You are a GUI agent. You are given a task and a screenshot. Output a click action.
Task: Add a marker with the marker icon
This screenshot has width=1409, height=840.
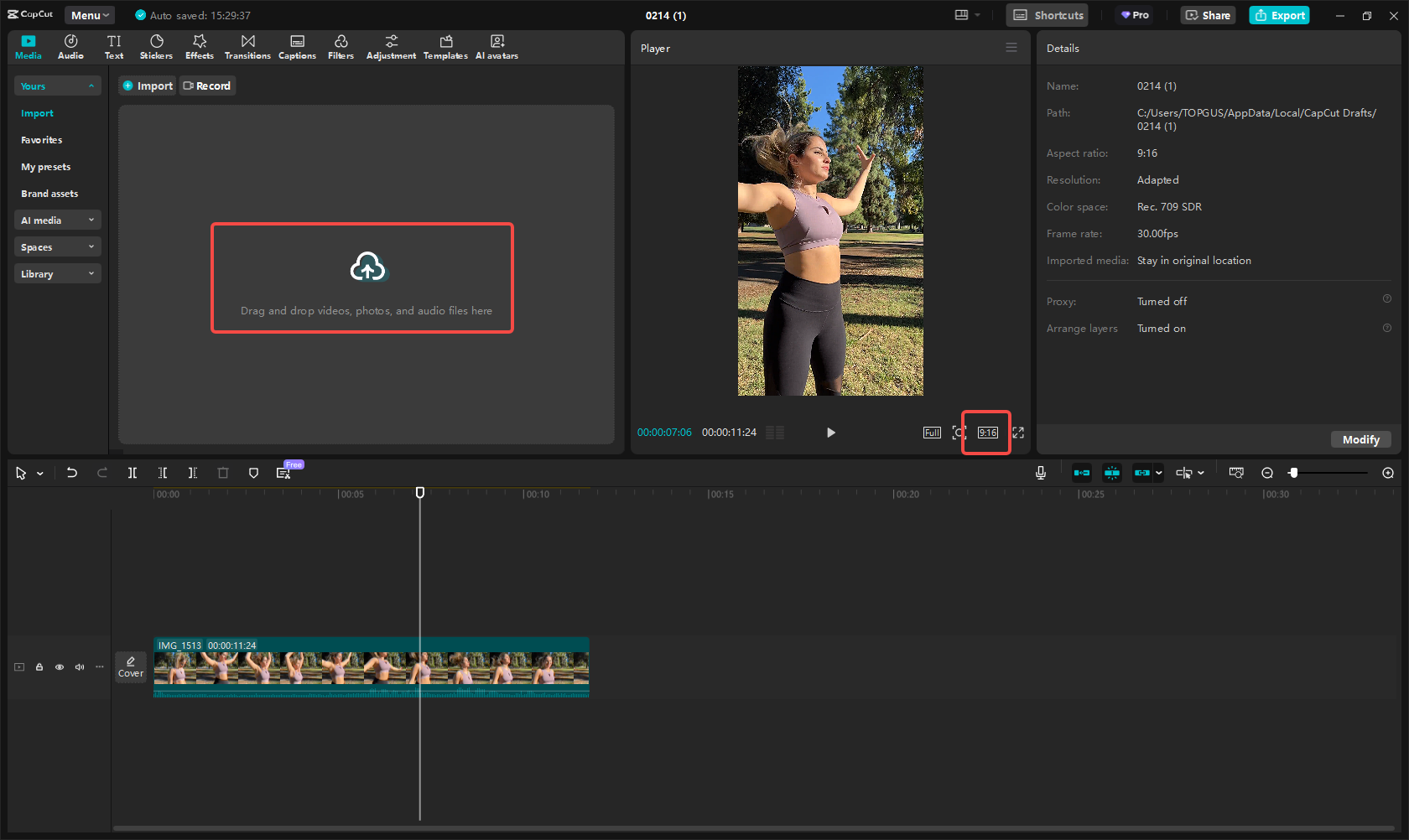[253, 473]
